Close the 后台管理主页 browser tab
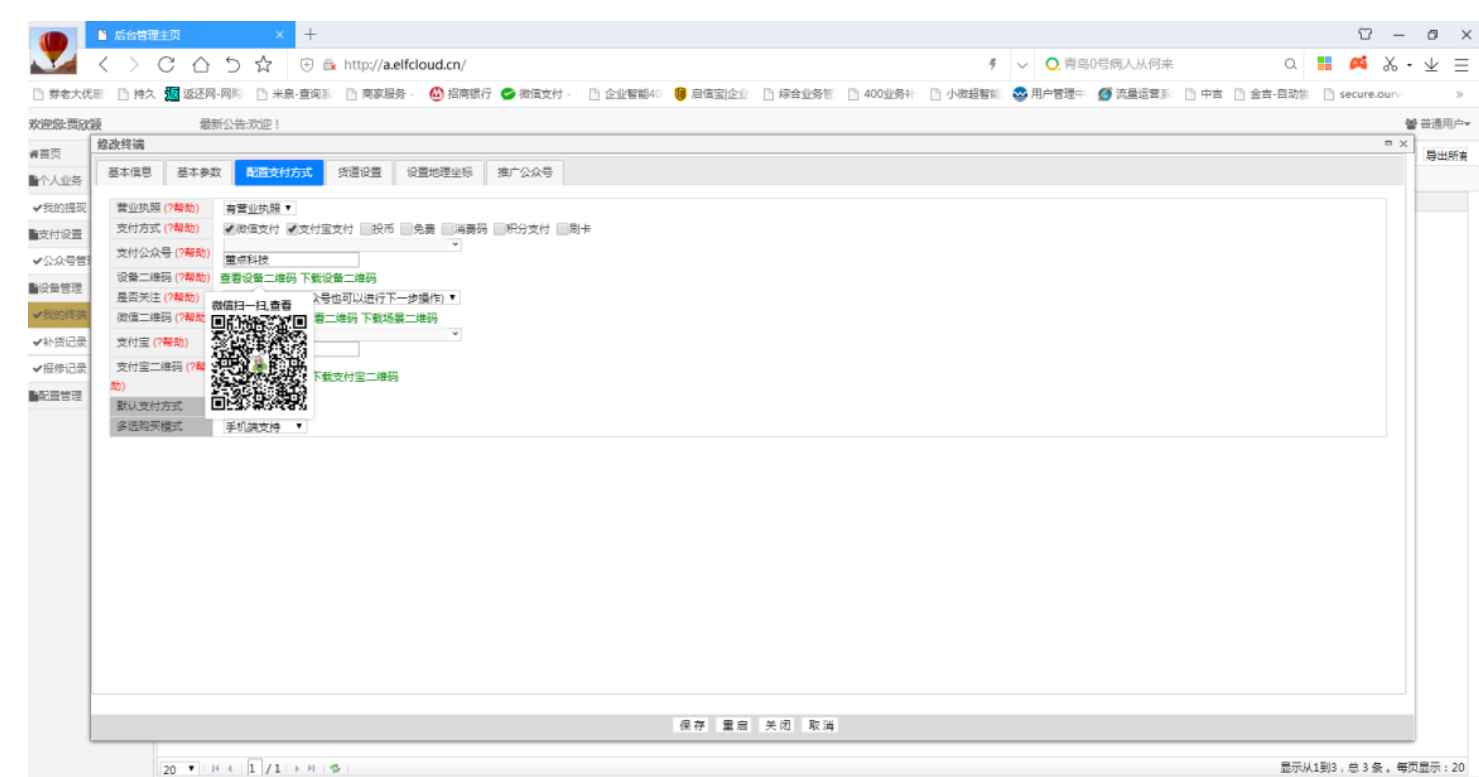 [x=280, y=35]
